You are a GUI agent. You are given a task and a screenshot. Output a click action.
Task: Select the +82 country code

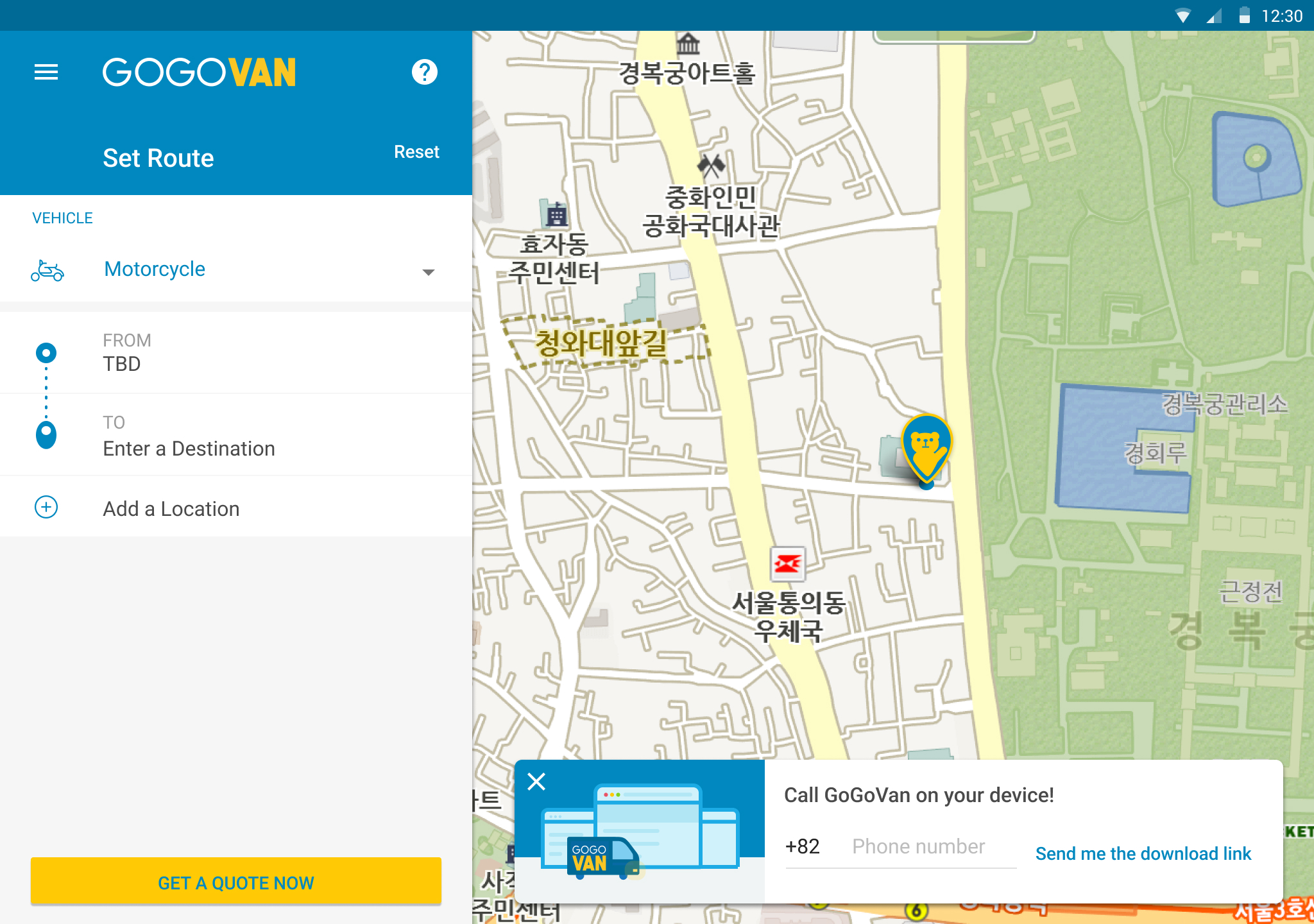point(803,846)
